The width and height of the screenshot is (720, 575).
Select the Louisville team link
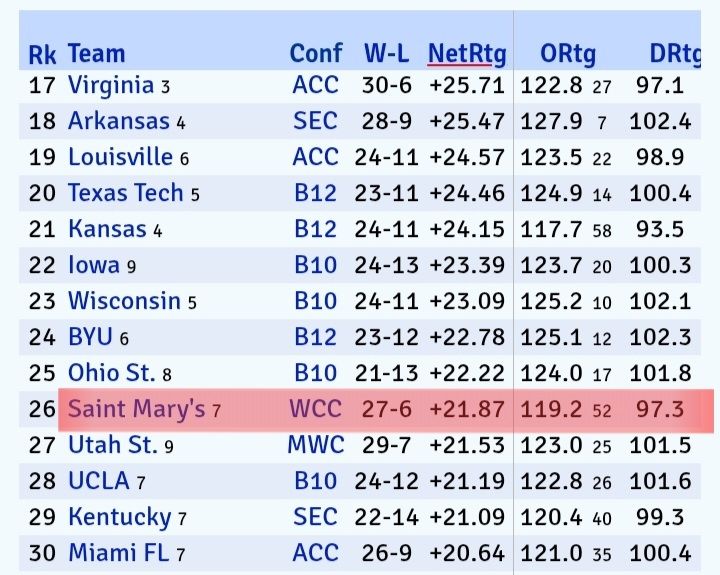[x=120, y=158]
